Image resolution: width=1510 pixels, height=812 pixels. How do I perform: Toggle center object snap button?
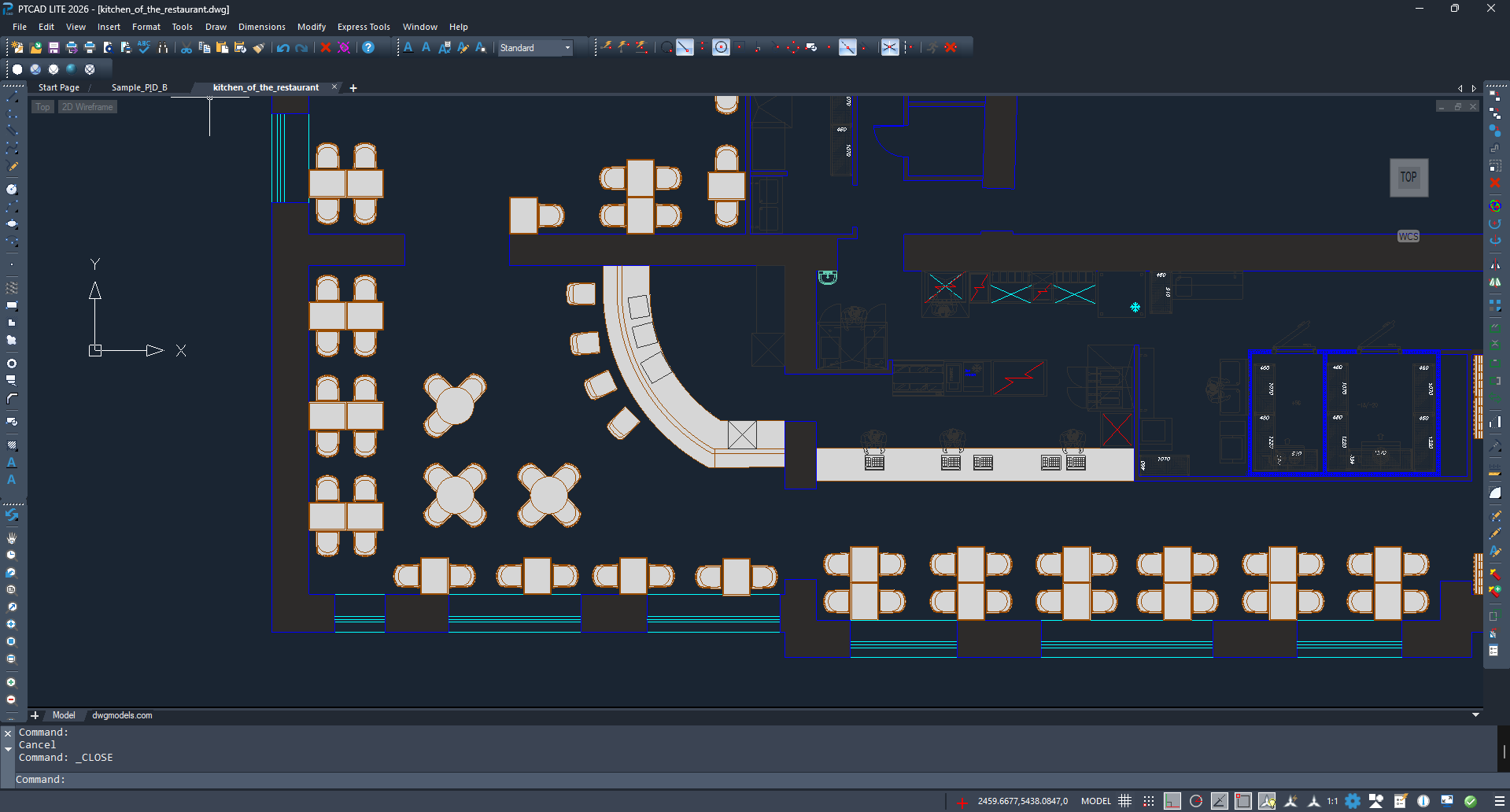point(721,48)
